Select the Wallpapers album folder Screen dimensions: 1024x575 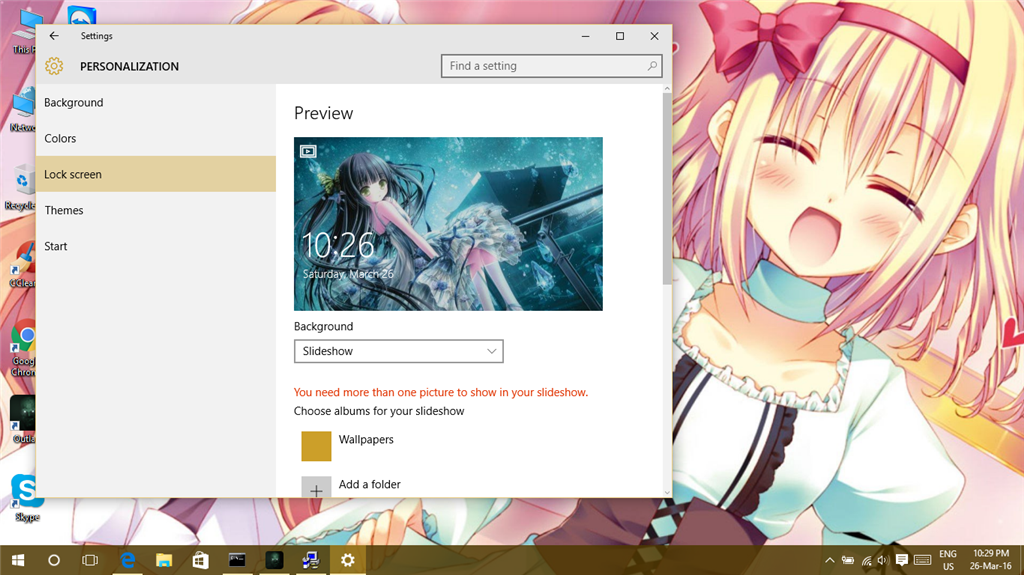tap(366, 440)
